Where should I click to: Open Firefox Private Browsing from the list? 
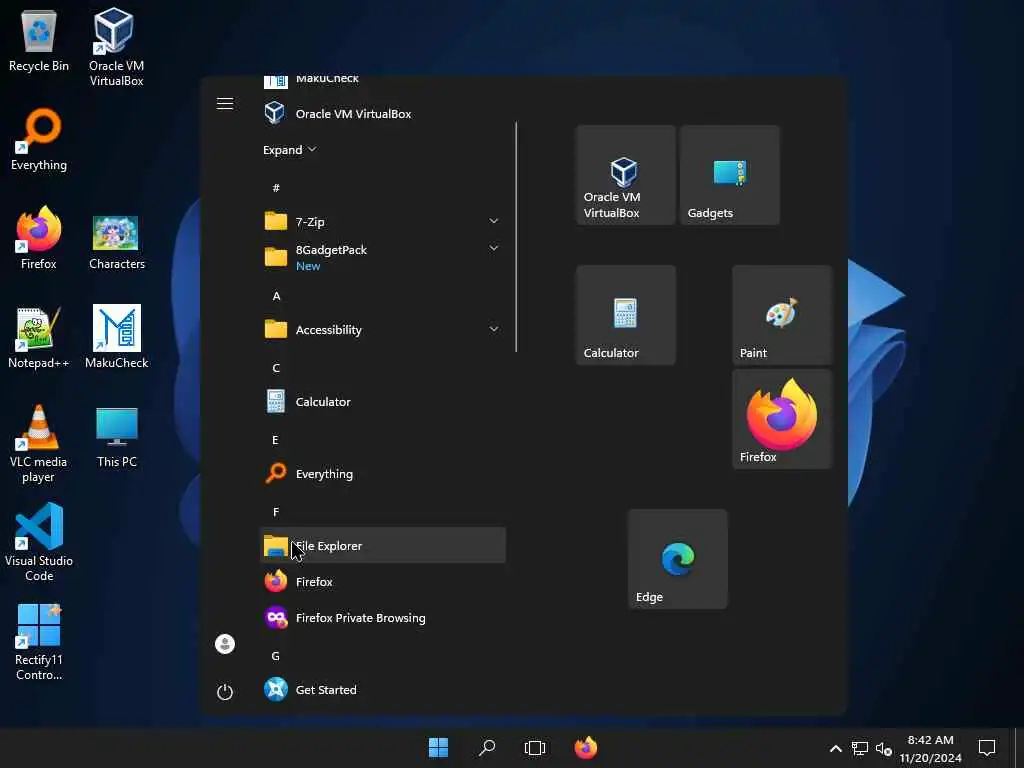click(x=383, y=617)
